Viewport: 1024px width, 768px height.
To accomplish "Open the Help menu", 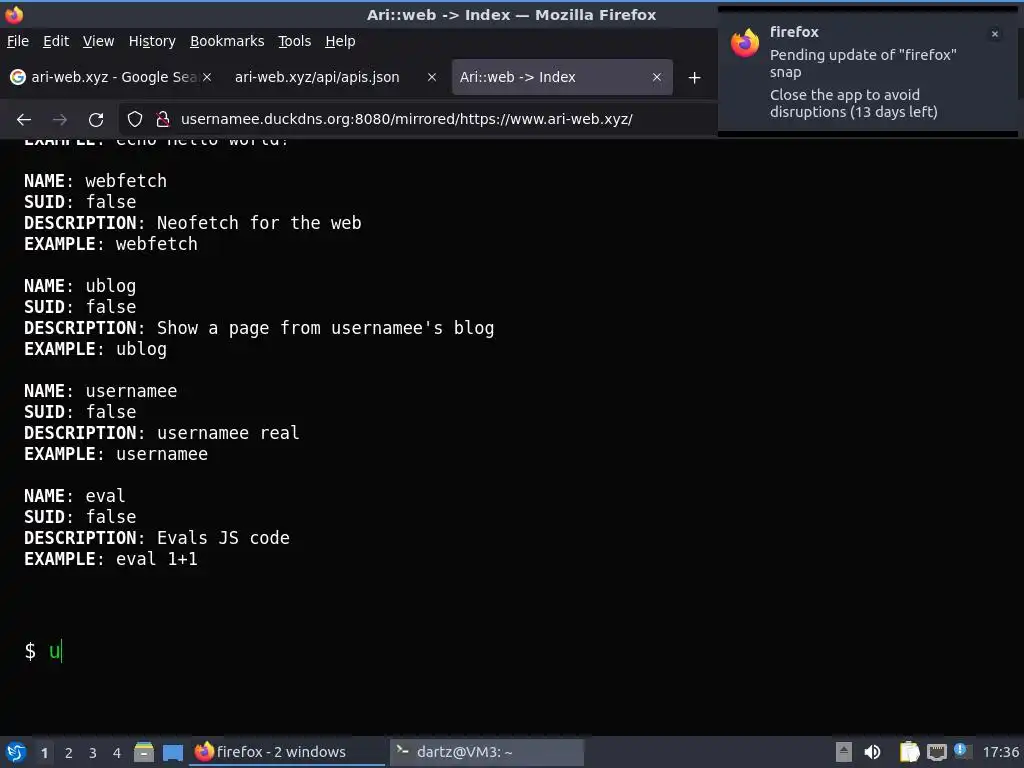I will pyautogui.click(x=340, y=41).
